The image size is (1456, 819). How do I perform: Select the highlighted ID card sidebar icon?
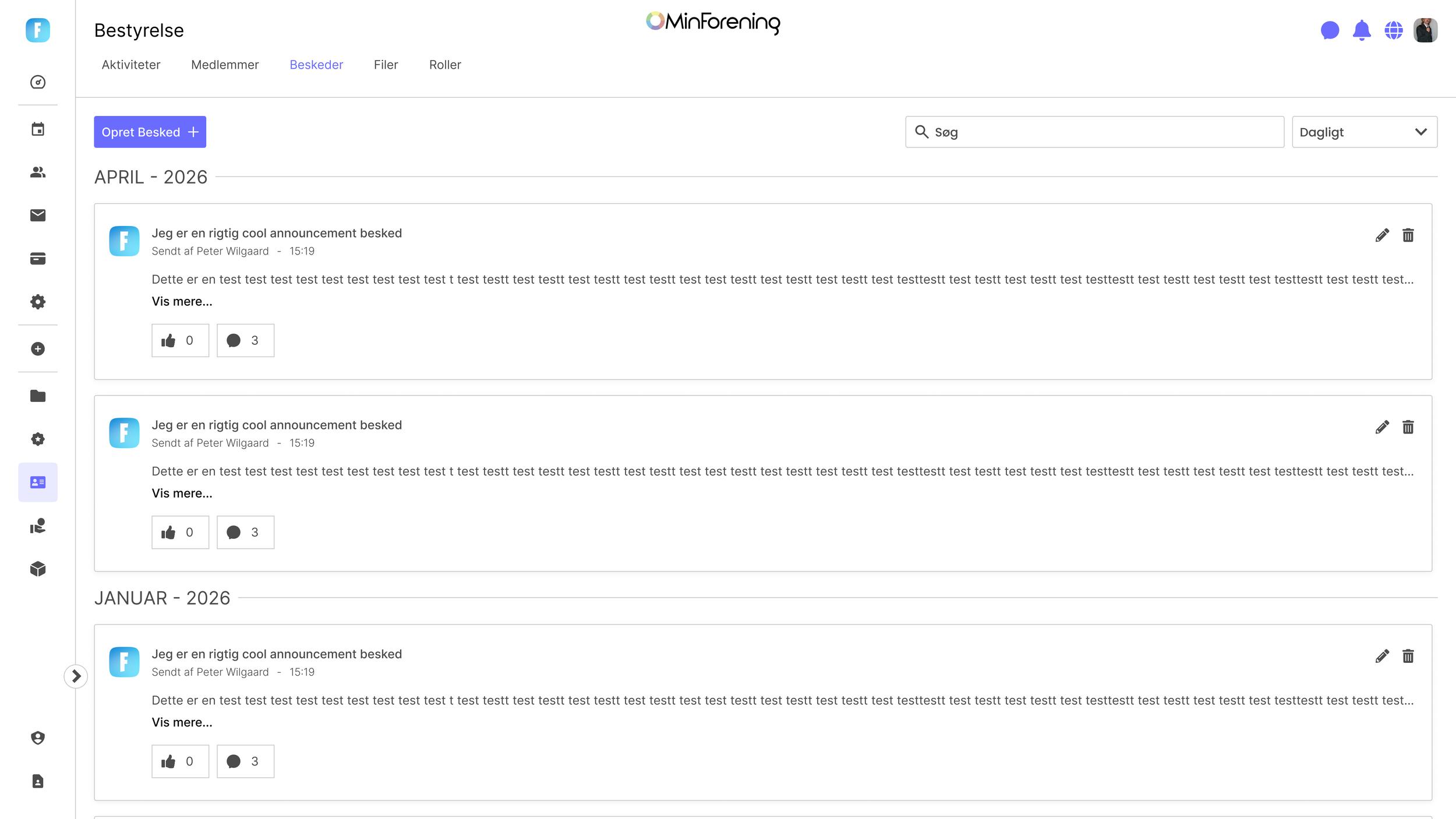38,482
